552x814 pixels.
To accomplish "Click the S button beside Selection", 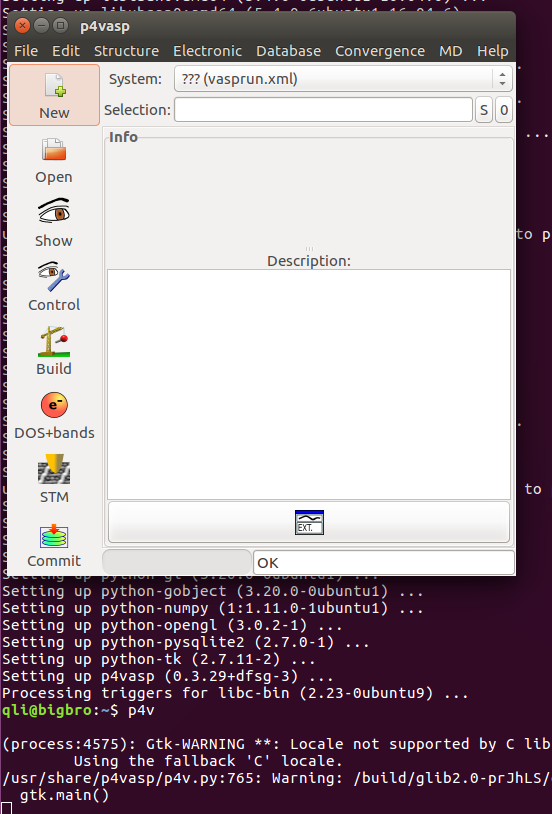I will click(484, 110).
